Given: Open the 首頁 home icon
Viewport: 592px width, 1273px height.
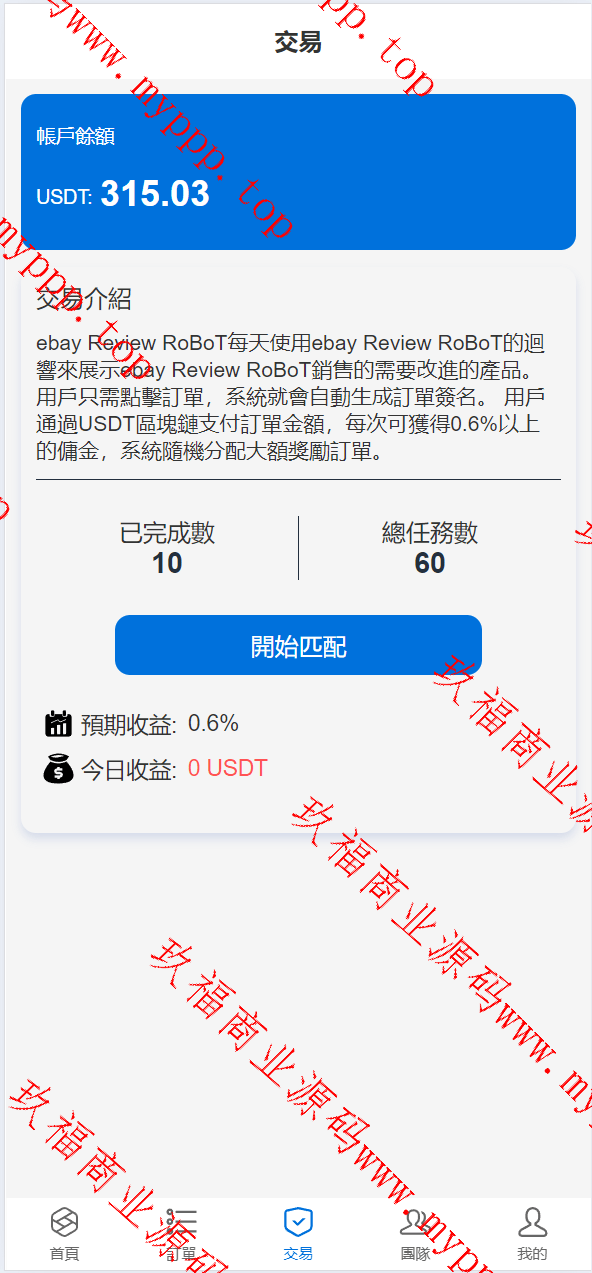Looking at the screenshot, I should pos(64,1221).
